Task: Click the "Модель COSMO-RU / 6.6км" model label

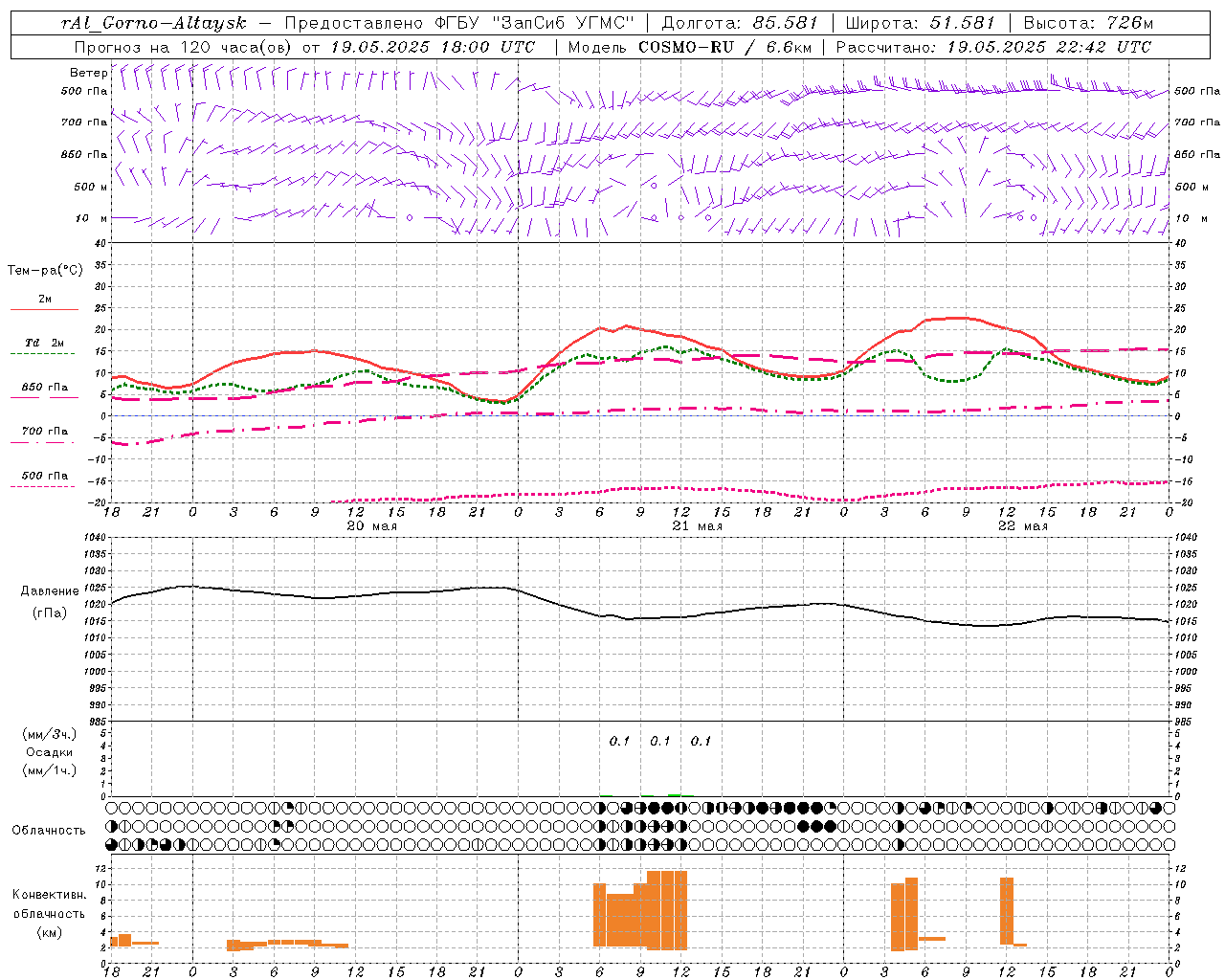Action: click(x=690, y=47)
